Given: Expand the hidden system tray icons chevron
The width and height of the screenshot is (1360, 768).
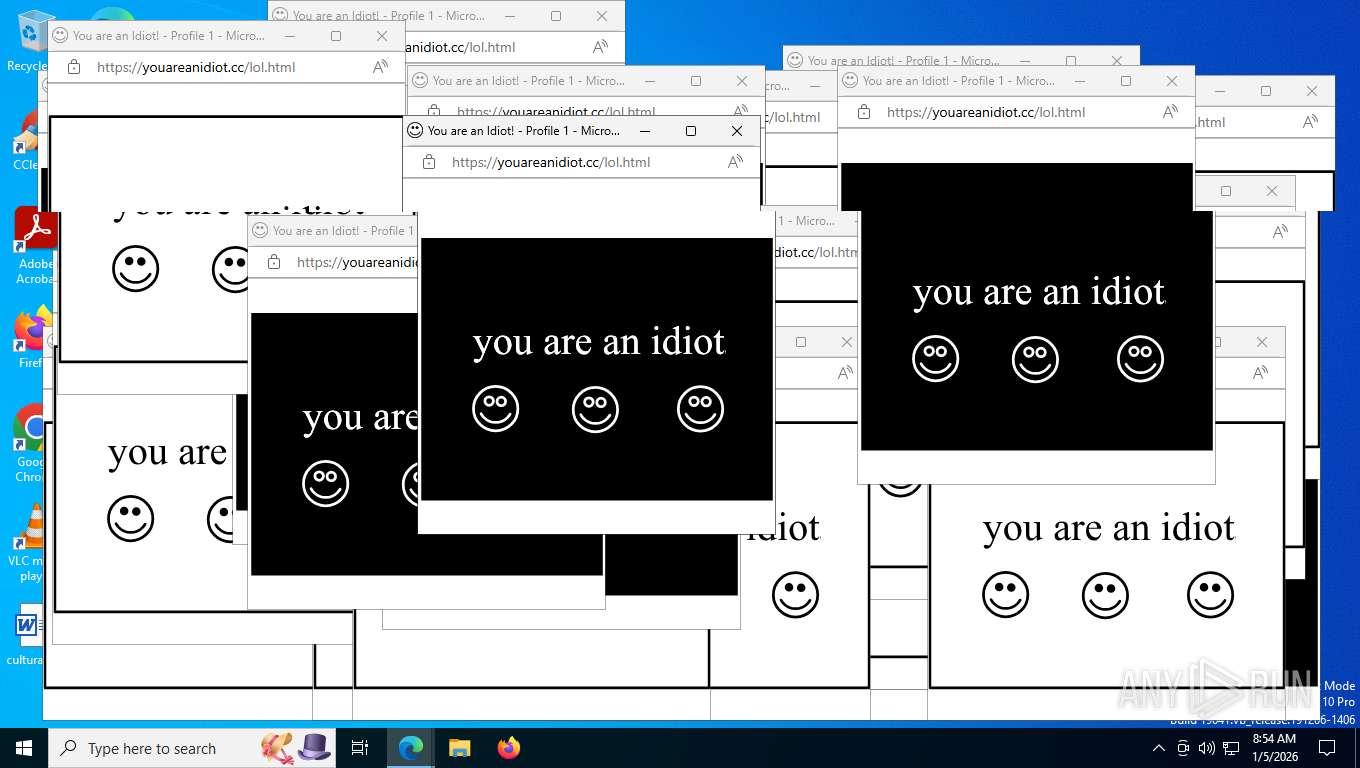Looking at the screenshot, I should [x=1159, y=748].
